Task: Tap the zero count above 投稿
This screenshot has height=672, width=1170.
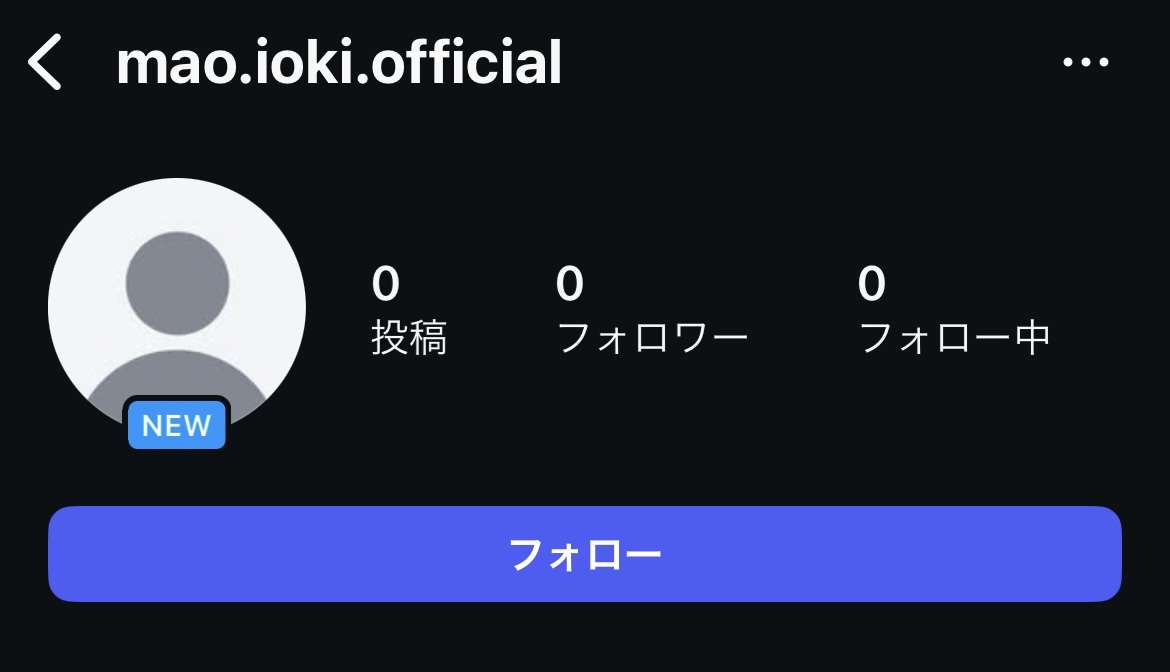Action: pyautogui.click(x=386, y=283)
